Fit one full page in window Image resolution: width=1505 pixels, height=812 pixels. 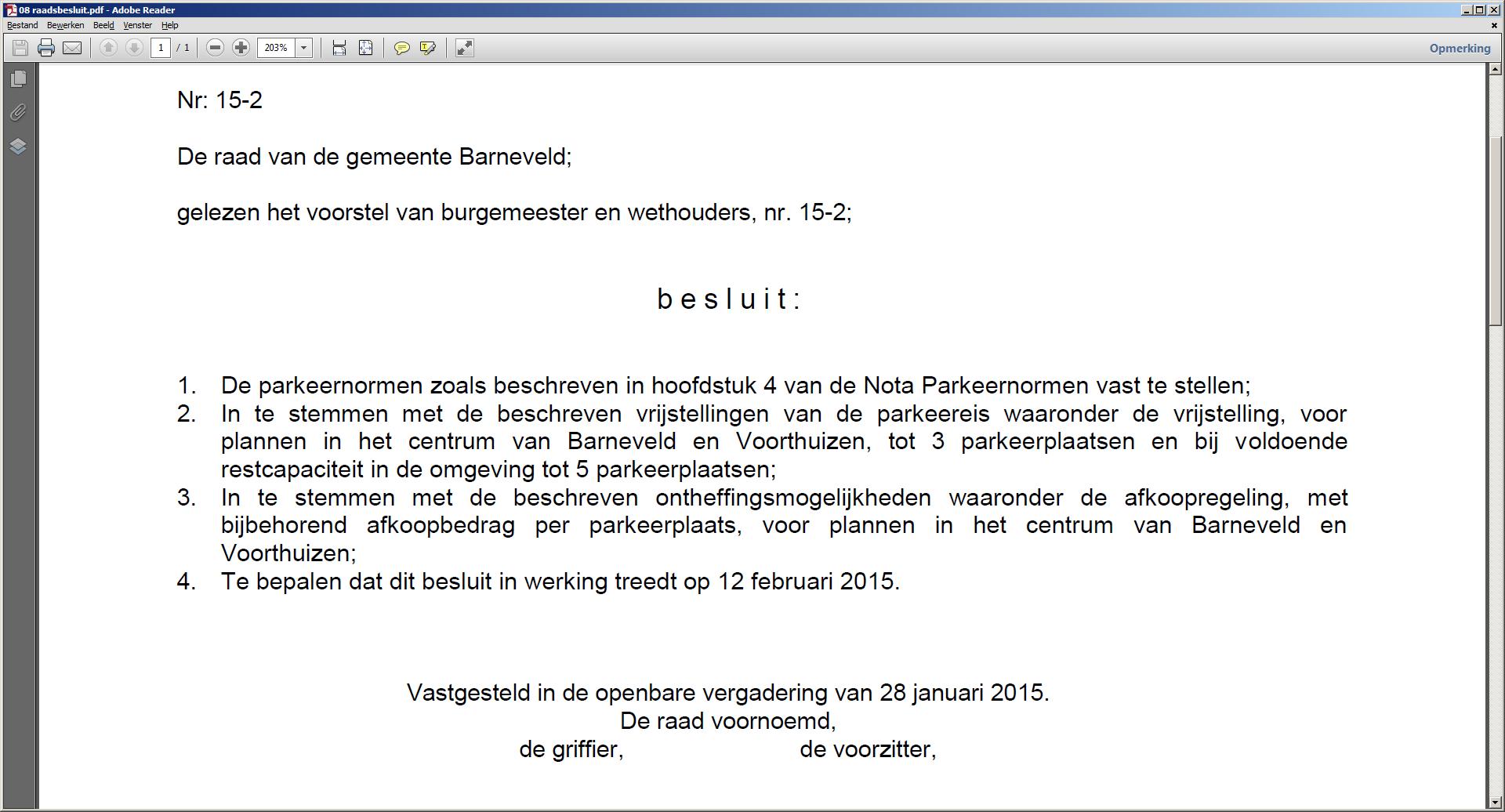(x=365, y=48)
